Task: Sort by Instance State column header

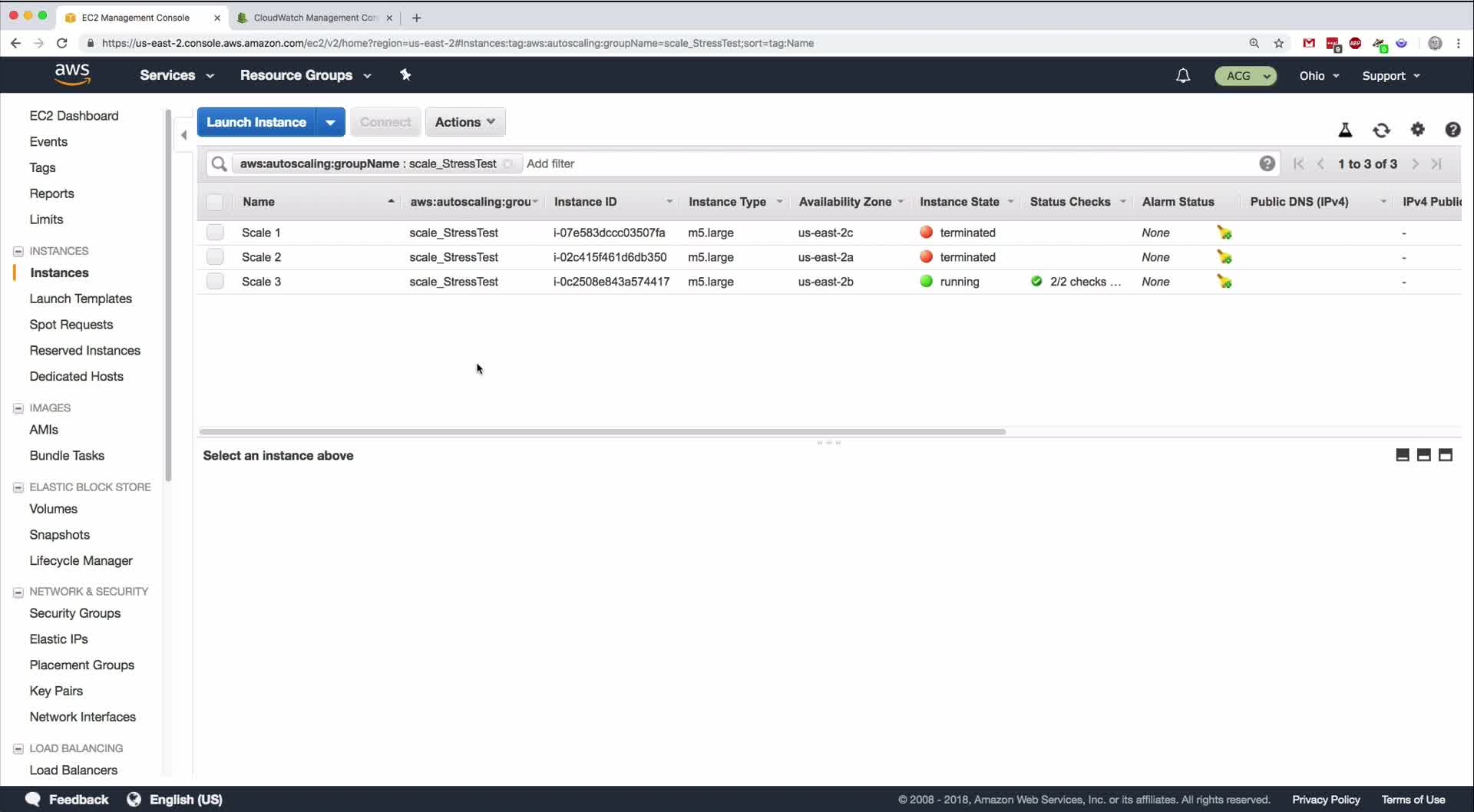Action: click(x=967, y=202)
